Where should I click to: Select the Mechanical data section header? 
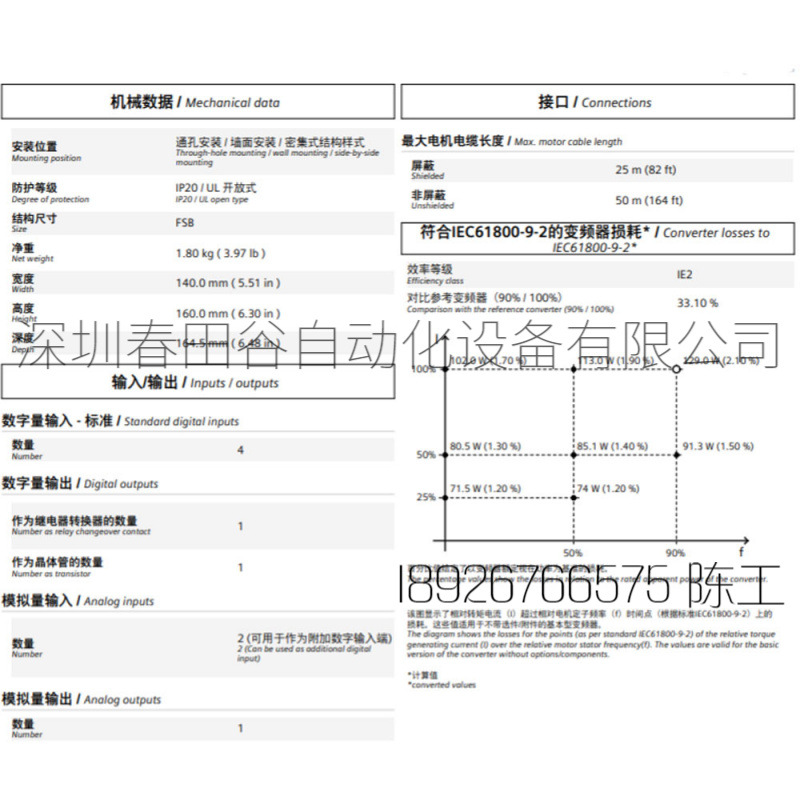197,101
